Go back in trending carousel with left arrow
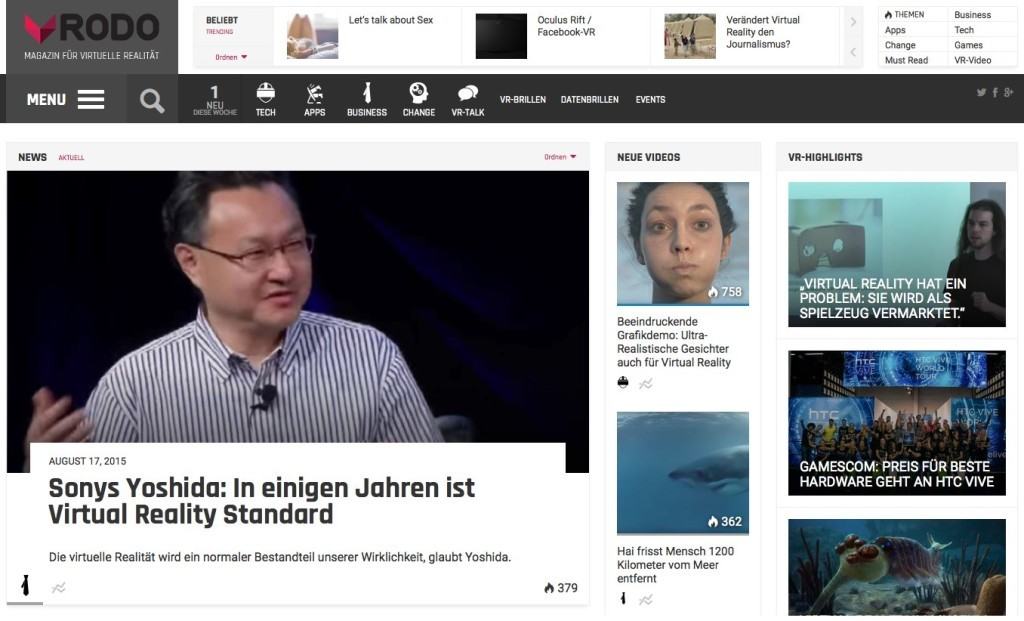The width and height of the screenshot is (1024, 621). [x=853, y=52]
